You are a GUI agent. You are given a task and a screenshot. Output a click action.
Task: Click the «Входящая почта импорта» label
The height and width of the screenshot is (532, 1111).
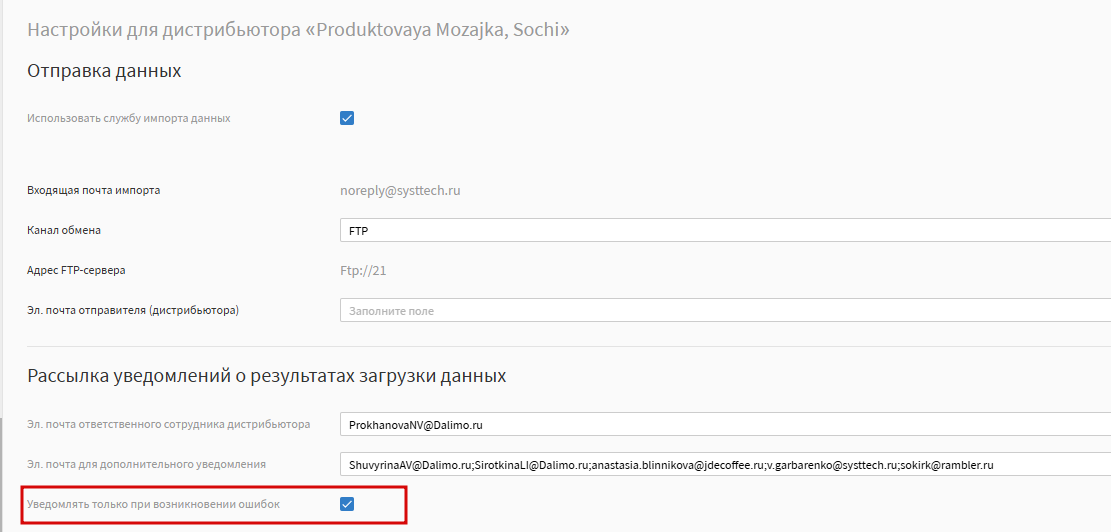(x=94, y=191)
